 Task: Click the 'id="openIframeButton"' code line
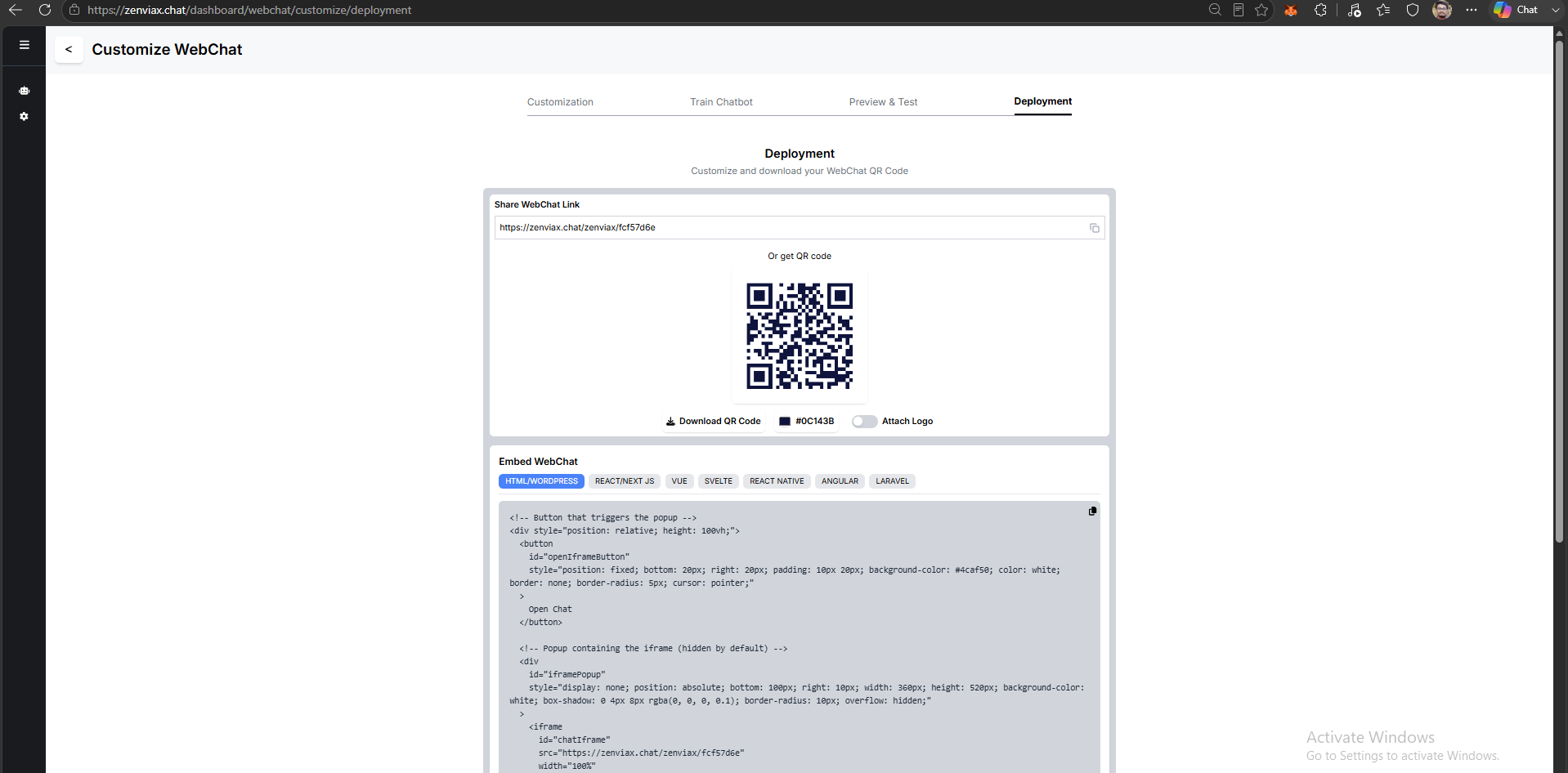pyautogui.click(x=579, y=557)
